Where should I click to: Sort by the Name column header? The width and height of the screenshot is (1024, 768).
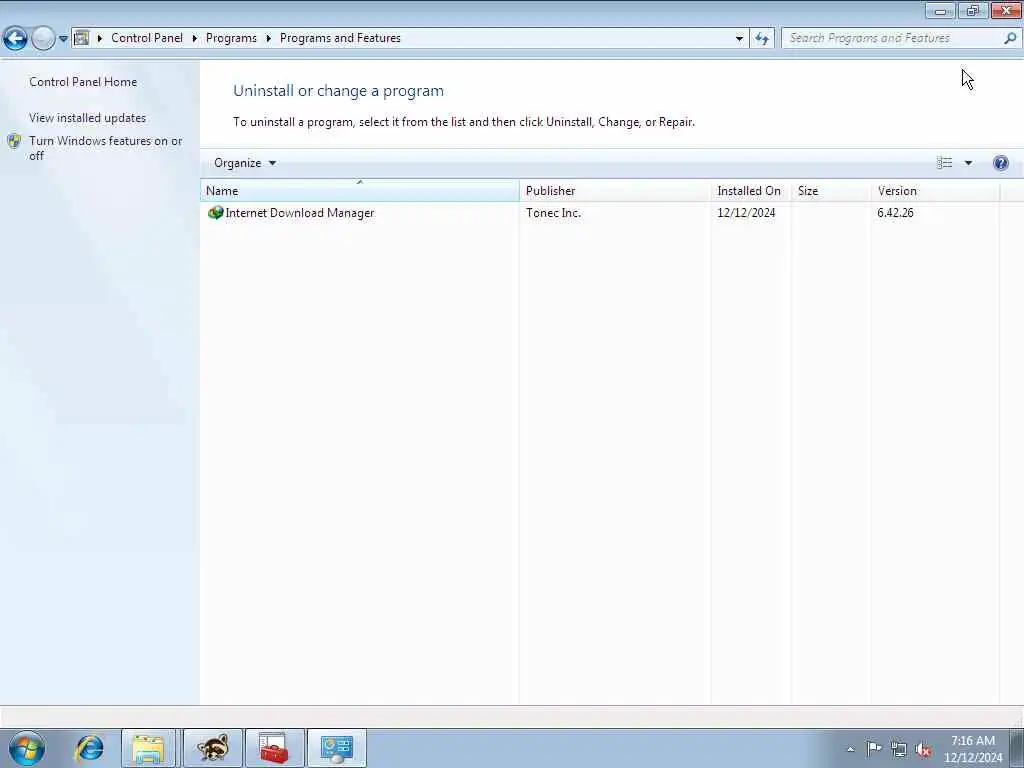tap(360, 191)
